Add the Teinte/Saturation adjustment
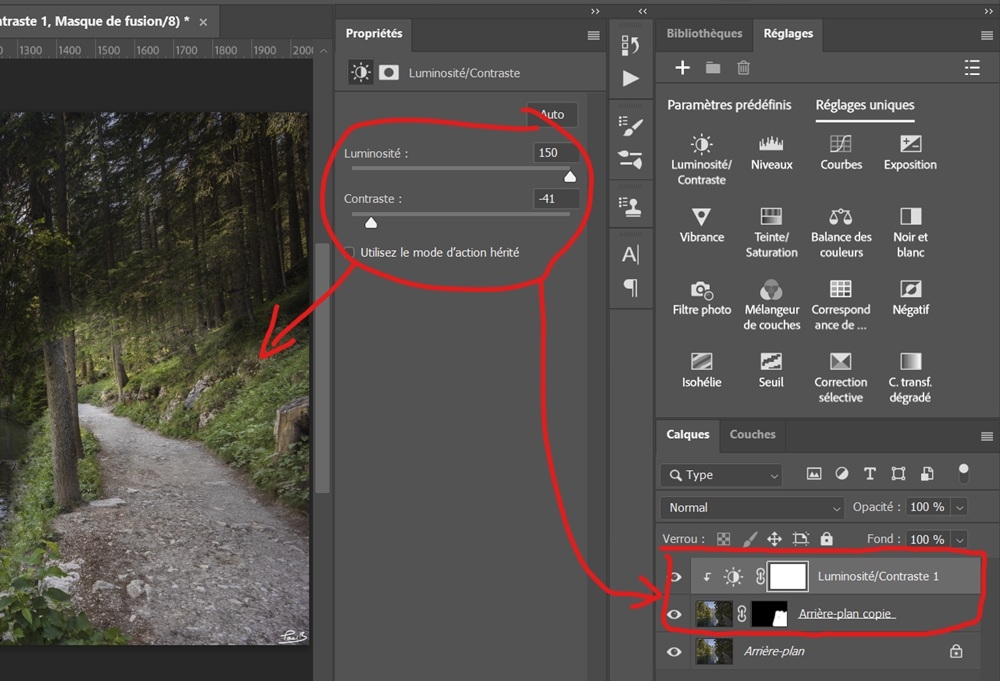Image resolution: width=1000 pixels, height=681 pixels. 771,233
